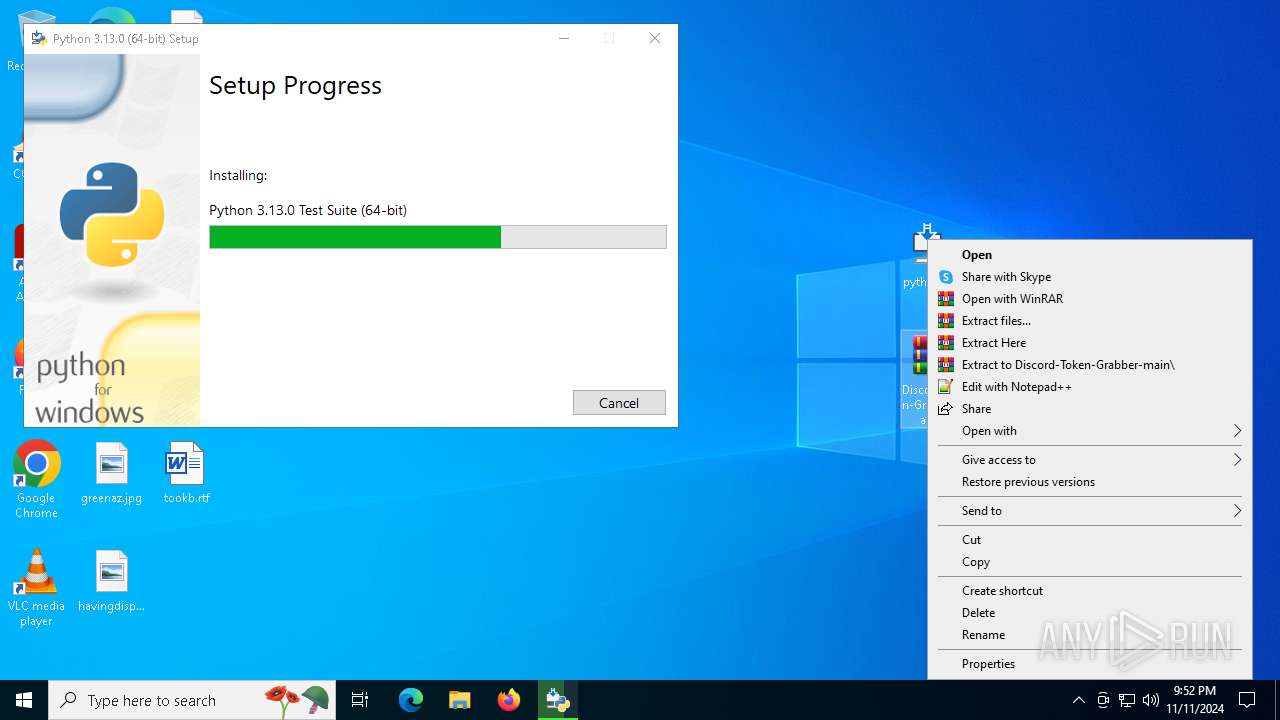
Task: Expand Send to submenu
Action: pos(1090,511)
